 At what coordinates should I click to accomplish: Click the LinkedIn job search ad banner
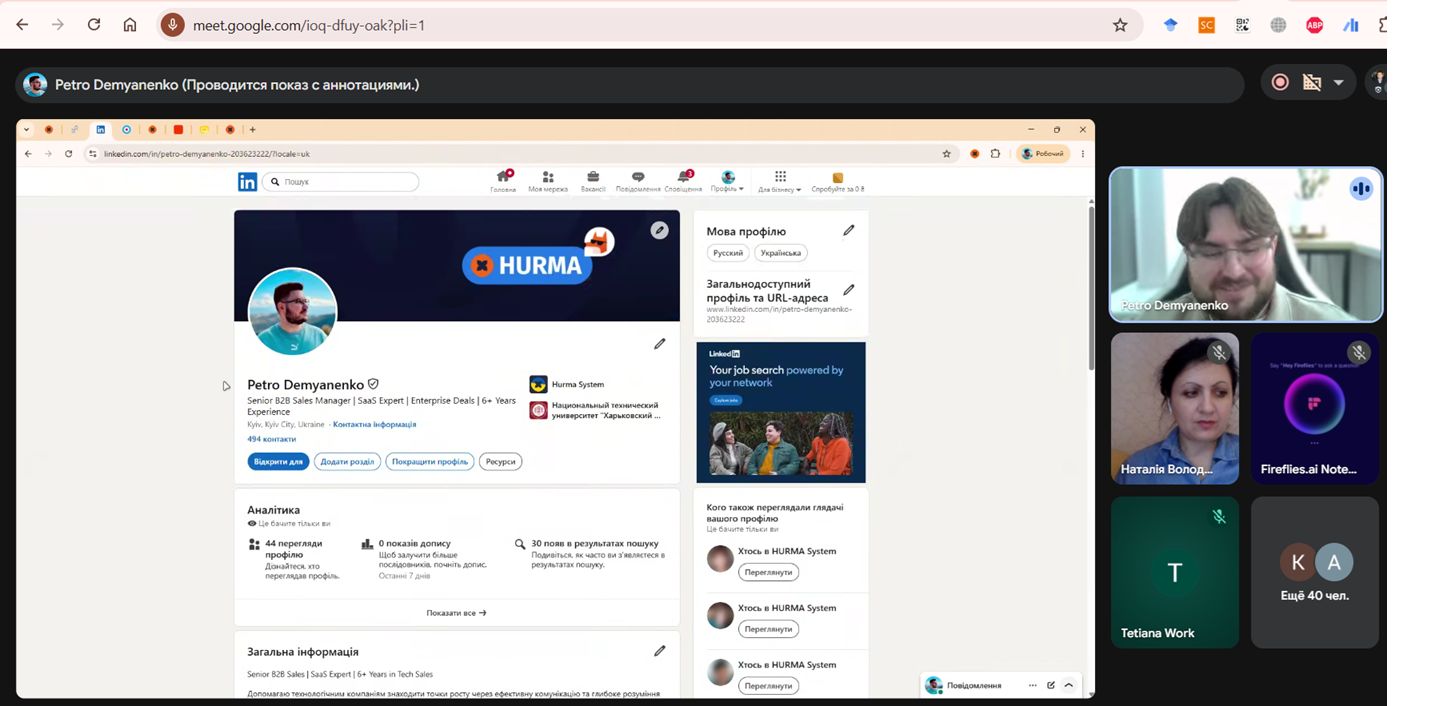[781, 413]
